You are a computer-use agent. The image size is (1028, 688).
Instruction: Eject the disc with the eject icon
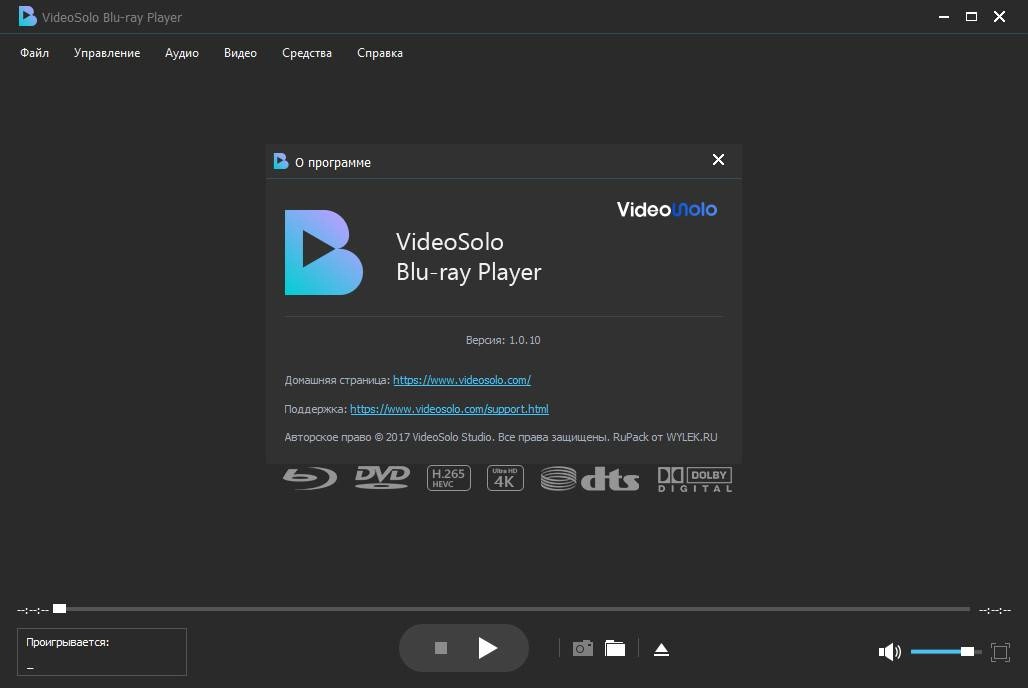click(662, 649)
